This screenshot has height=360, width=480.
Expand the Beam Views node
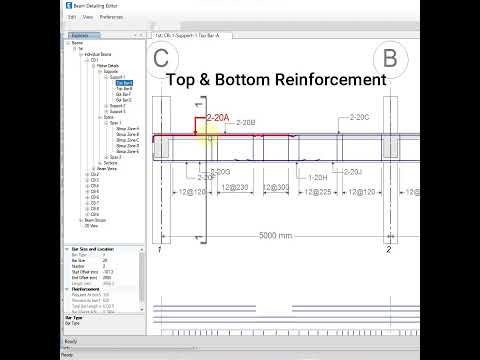(94, 169)
